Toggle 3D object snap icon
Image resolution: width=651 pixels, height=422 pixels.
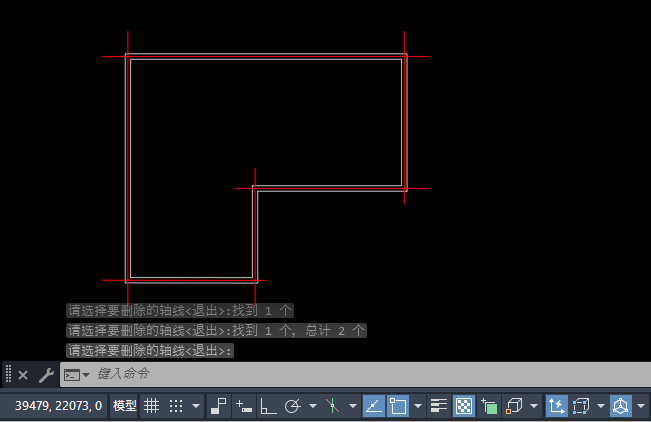click(x=514, y=406)
